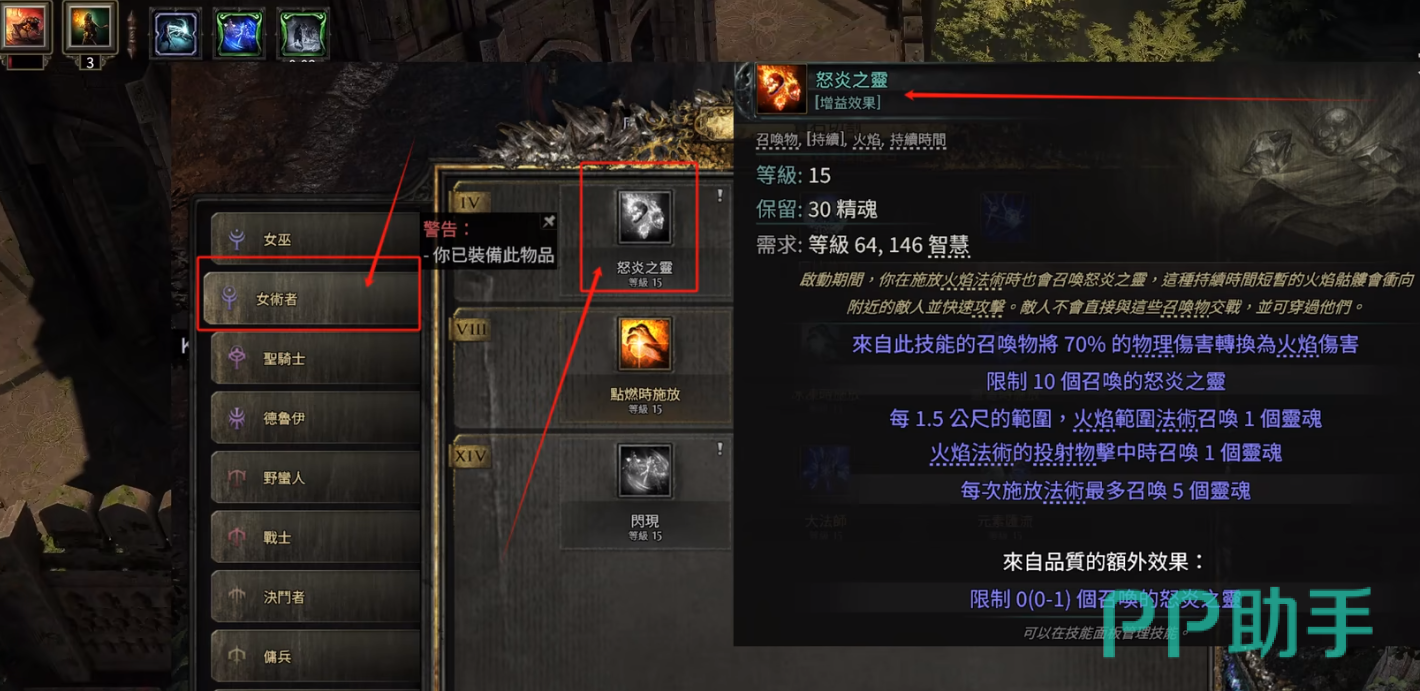Click the exclamation mark beside 怒炎之靈 gem
This screenshot has height=691, width=1420.
[719, 197]
